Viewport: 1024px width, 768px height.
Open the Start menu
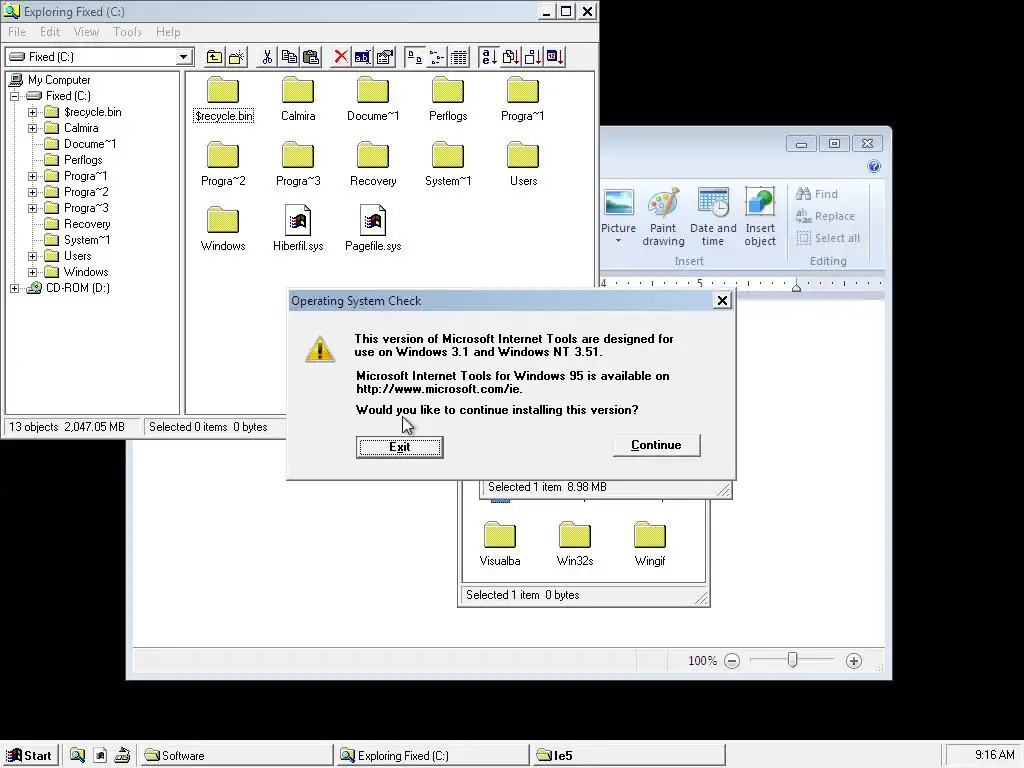click(x=30, y=756)
